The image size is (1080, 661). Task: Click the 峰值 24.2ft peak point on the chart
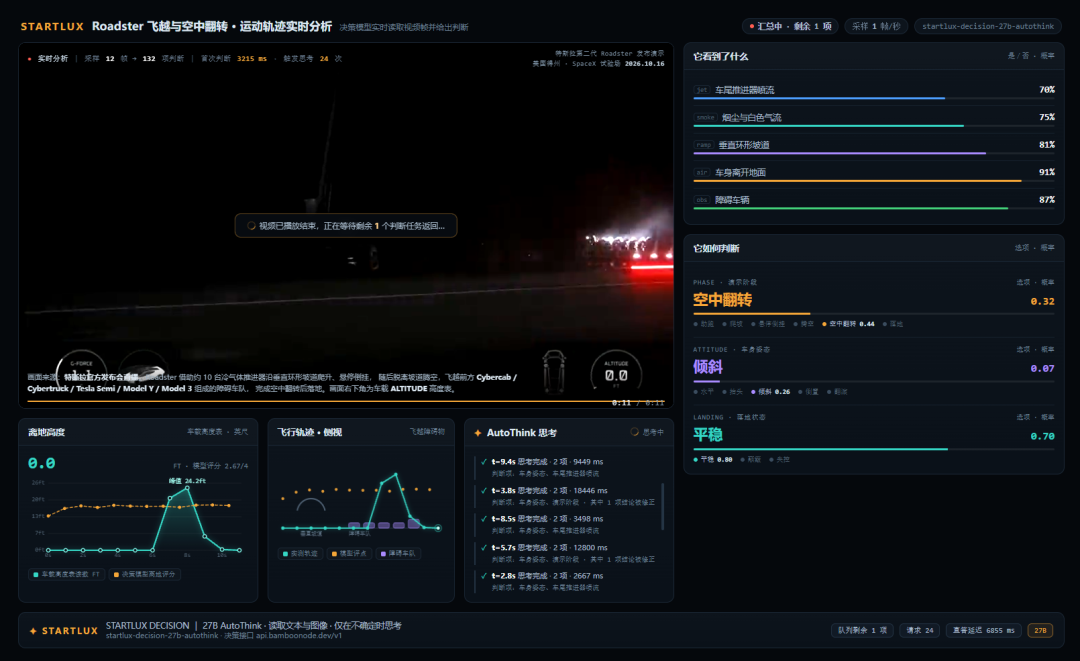tap(187, 488)
